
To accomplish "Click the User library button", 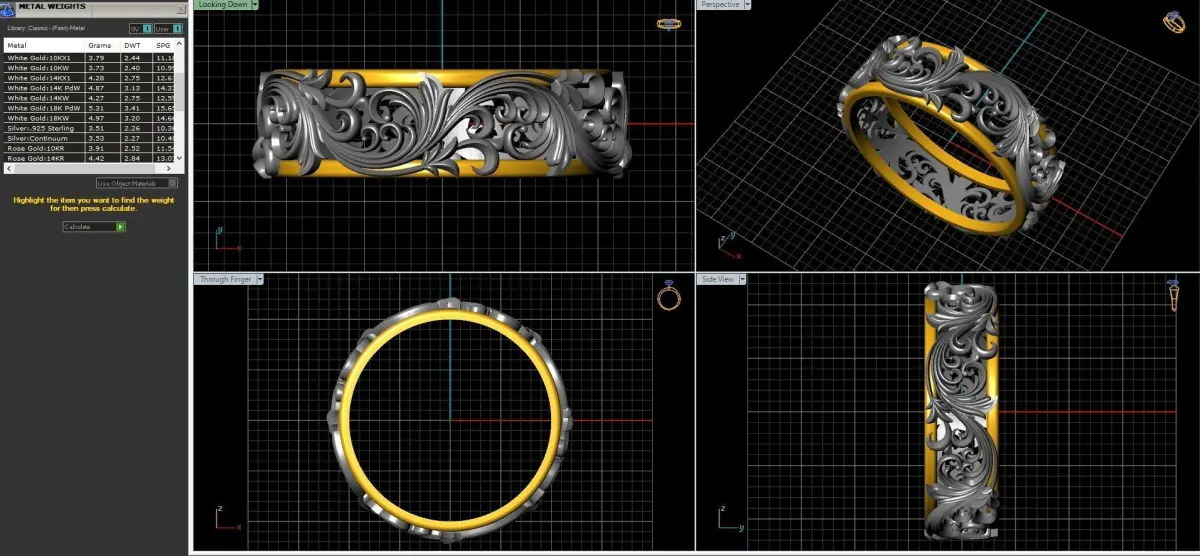I will pos(166,28).
